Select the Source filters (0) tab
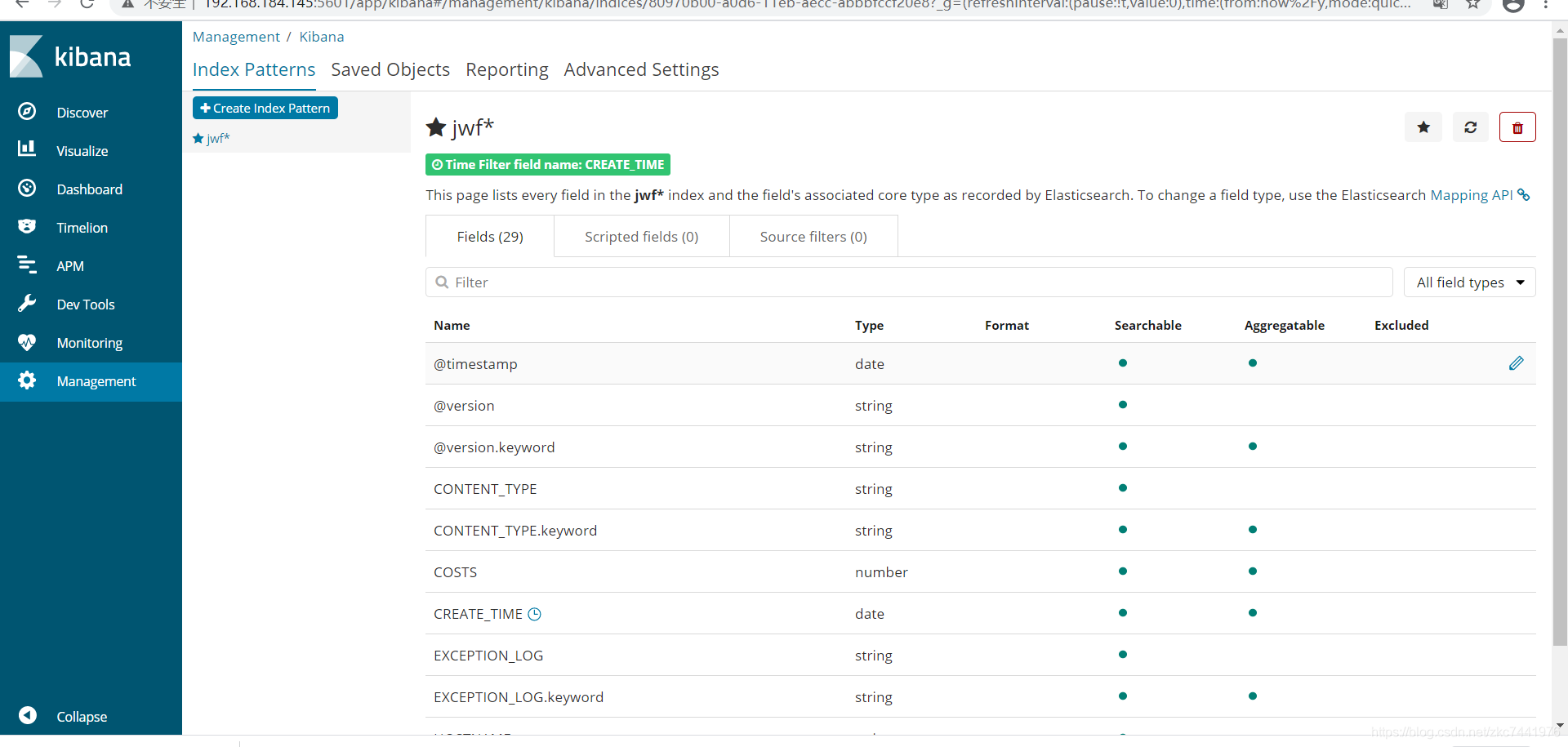Viewport: 1568px width, 747px height. tap(813, 237)
